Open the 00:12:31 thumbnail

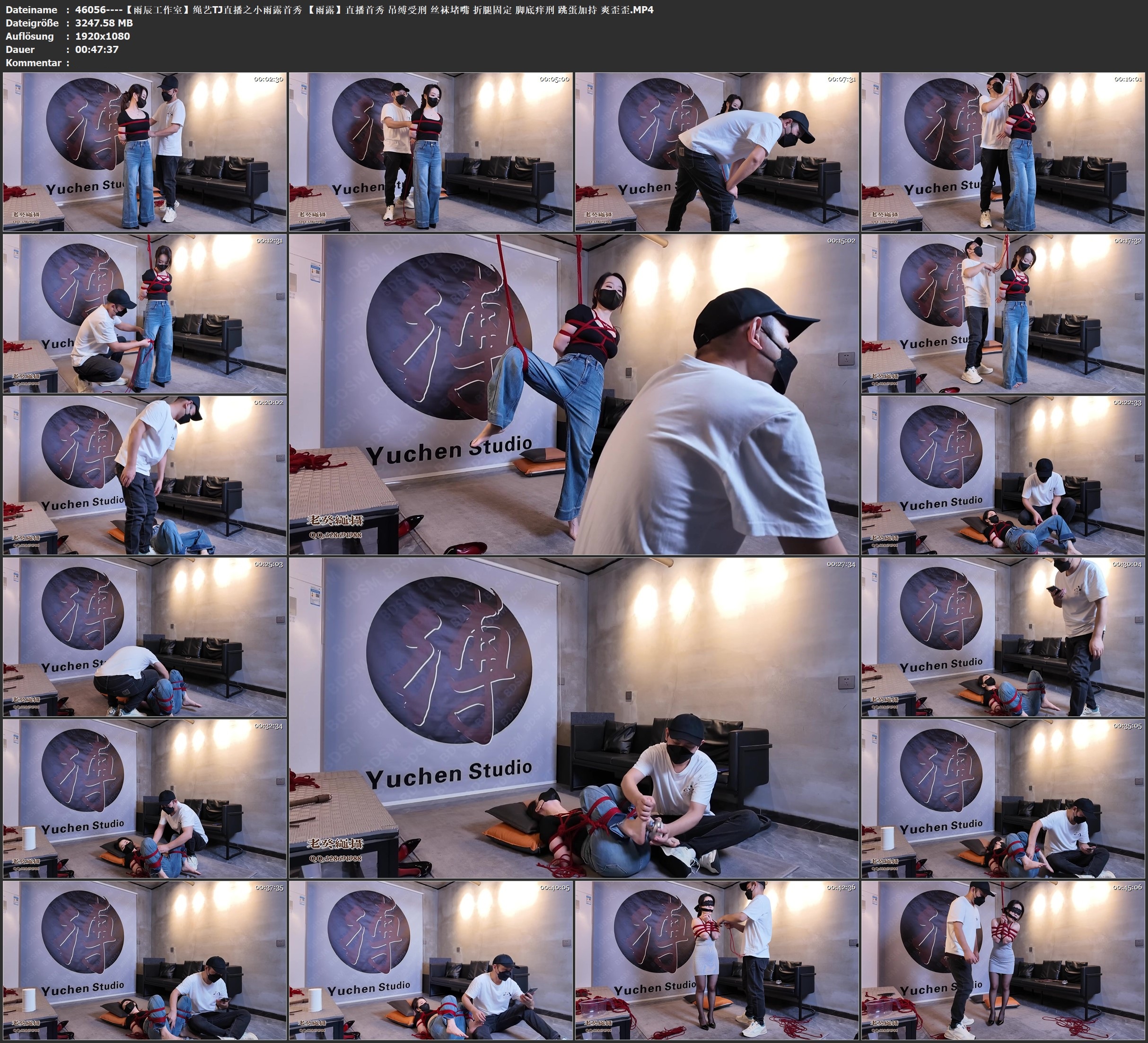click(x=145, y=313)
